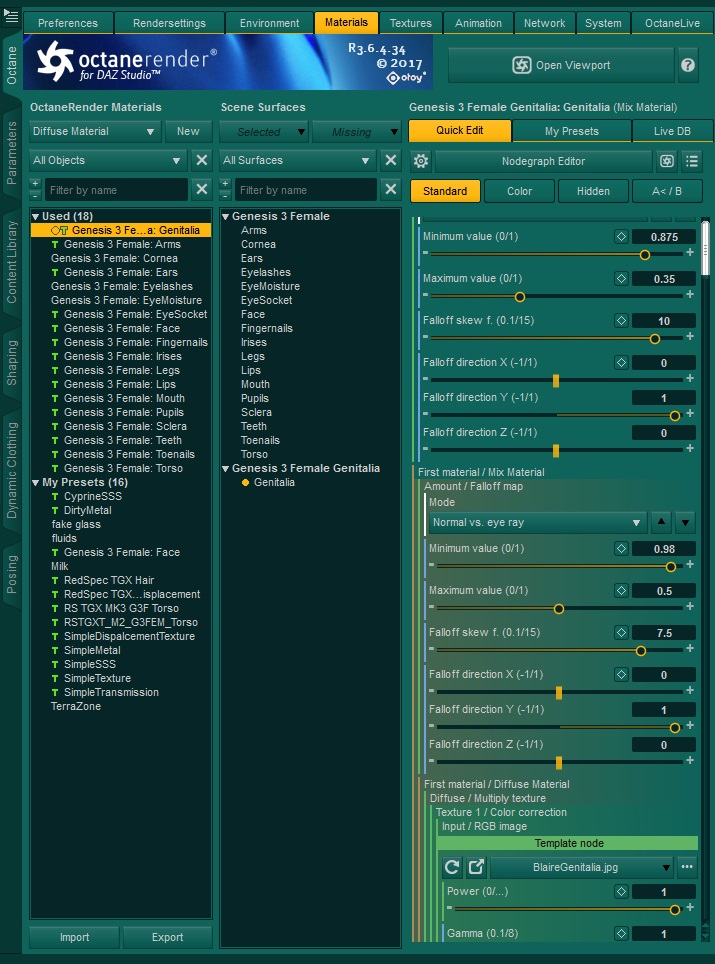Switch to the Preferences tab
715x964 pixels.
(68, 23)
